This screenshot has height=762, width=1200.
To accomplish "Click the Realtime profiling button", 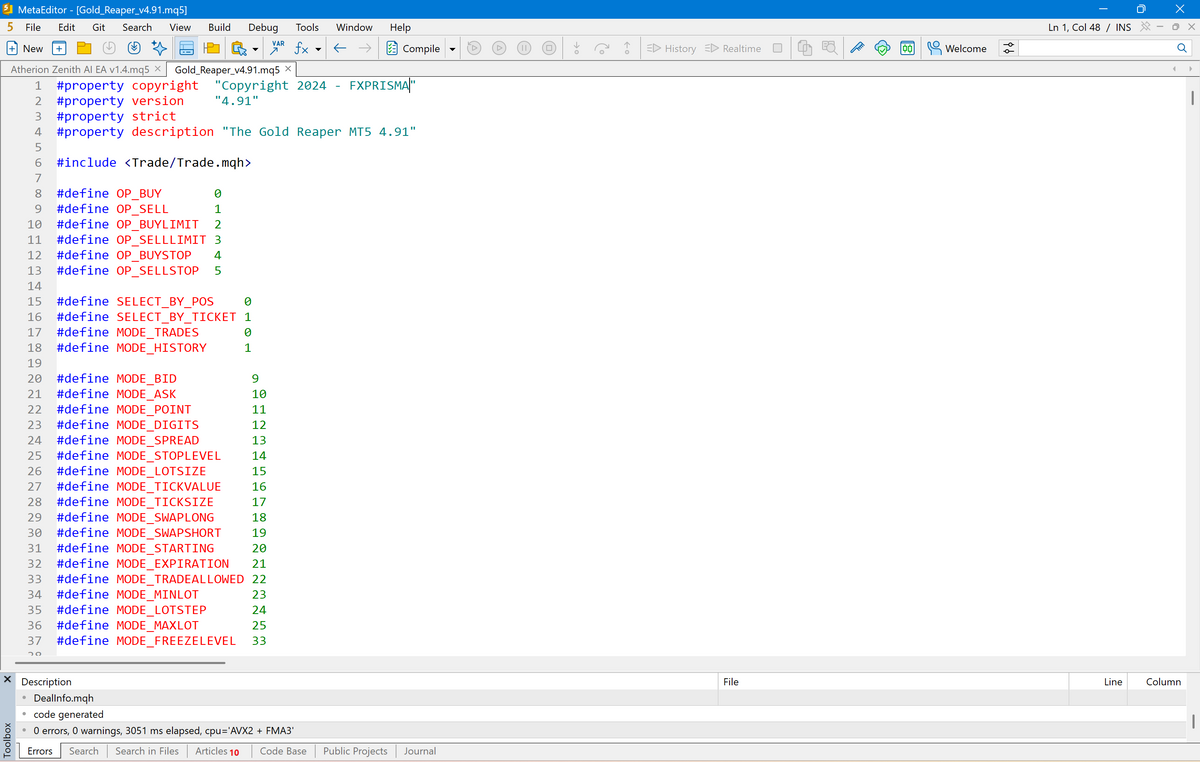I will [733, 48].
